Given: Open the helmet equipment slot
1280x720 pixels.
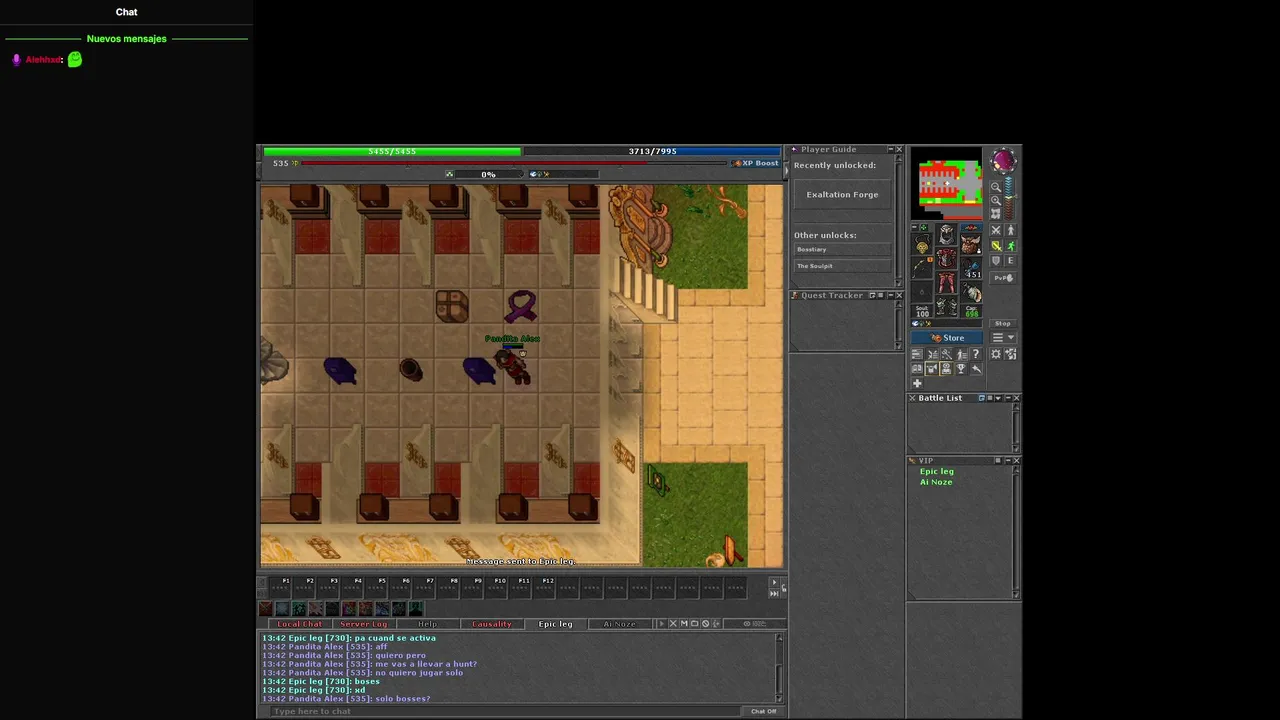Looking at the screenshot, I should coord(946,233).
